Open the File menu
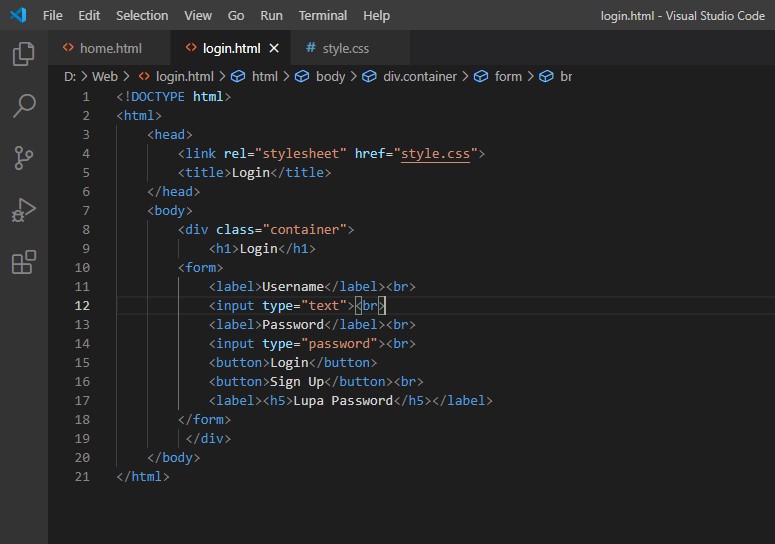 point(52,15)
